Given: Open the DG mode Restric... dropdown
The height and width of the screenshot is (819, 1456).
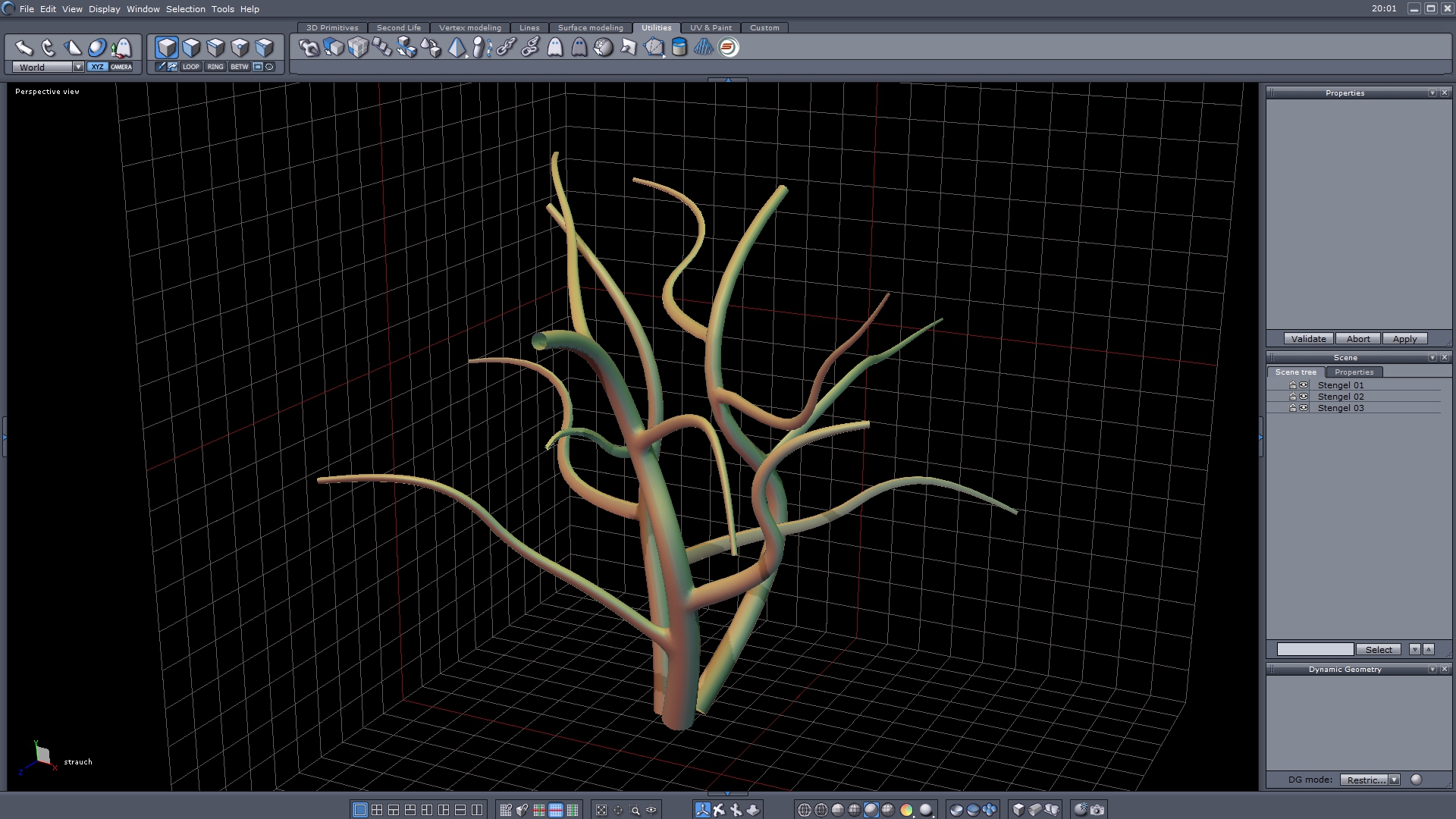Looking at the screenshot, I should (1394, 780).
